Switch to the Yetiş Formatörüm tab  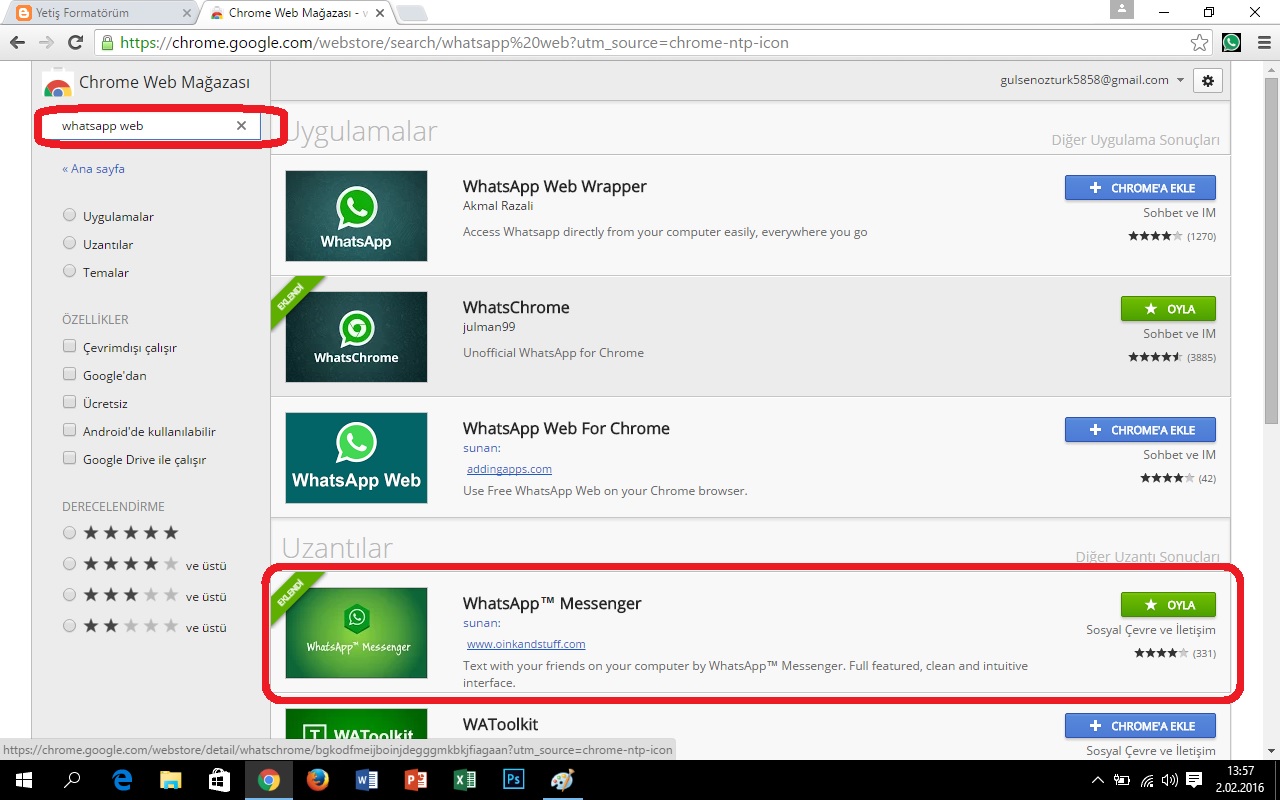(x=100, y=13)
